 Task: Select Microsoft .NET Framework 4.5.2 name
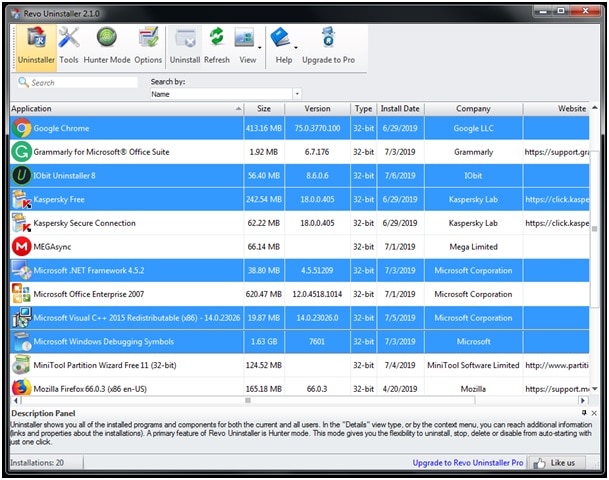click(89, 270)
